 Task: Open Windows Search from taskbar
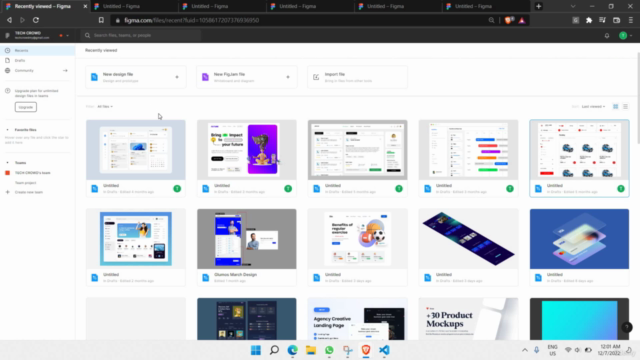(274, 350)
